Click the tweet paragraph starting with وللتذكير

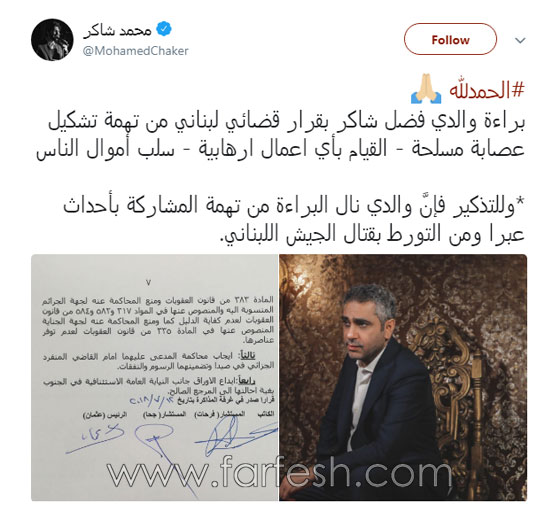(294, 220)
